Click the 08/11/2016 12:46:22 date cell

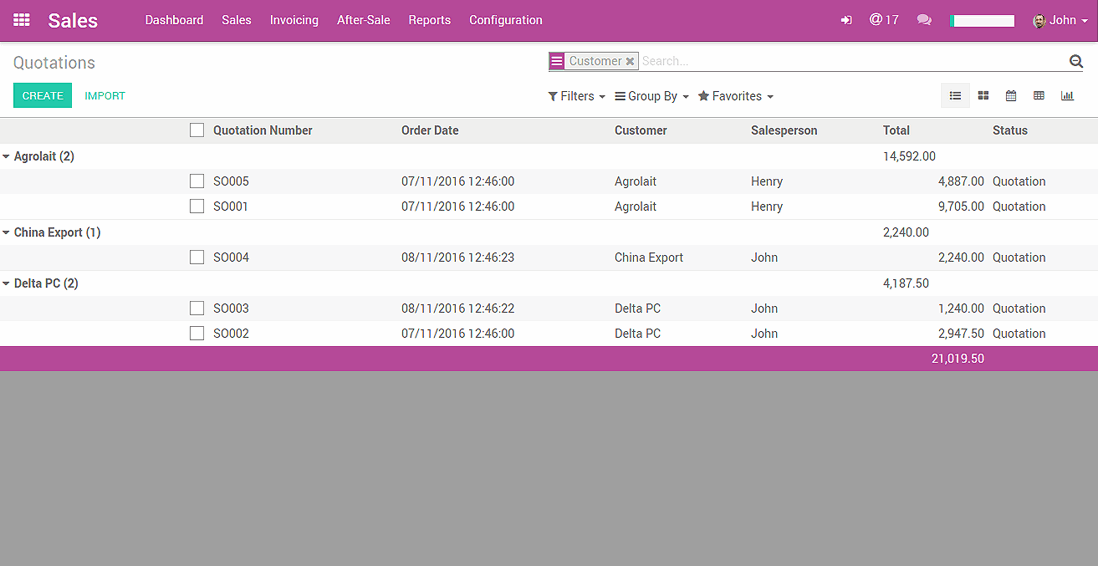pos(458,309)
